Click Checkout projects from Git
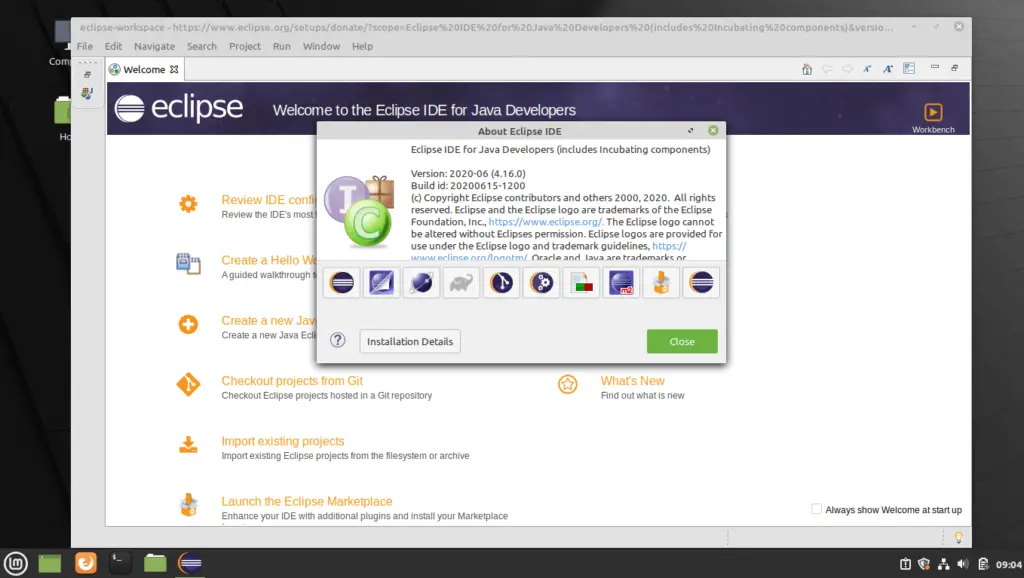Viewport: 1024px width, 578px height. tap(291, 380)
